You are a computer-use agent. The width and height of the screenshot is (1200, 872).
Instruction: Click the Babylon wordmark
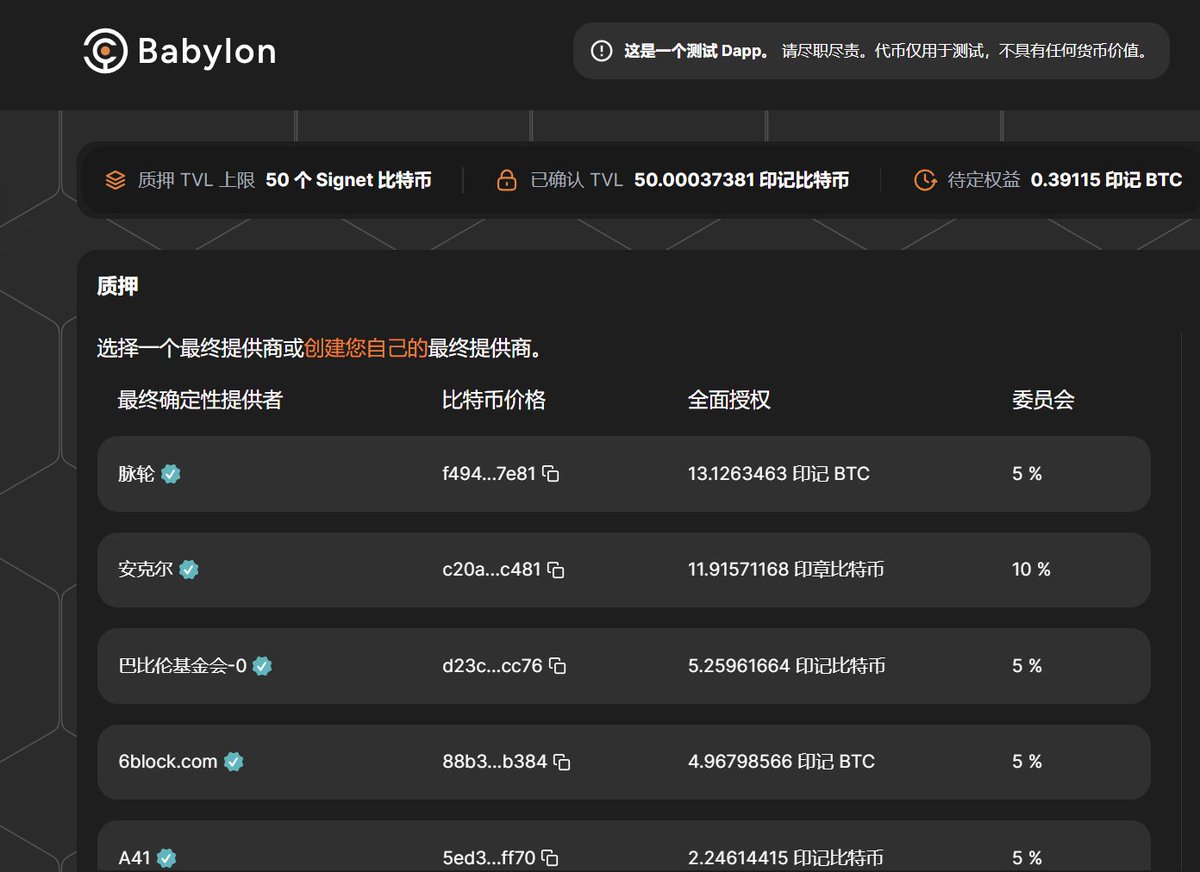[207, 51]
